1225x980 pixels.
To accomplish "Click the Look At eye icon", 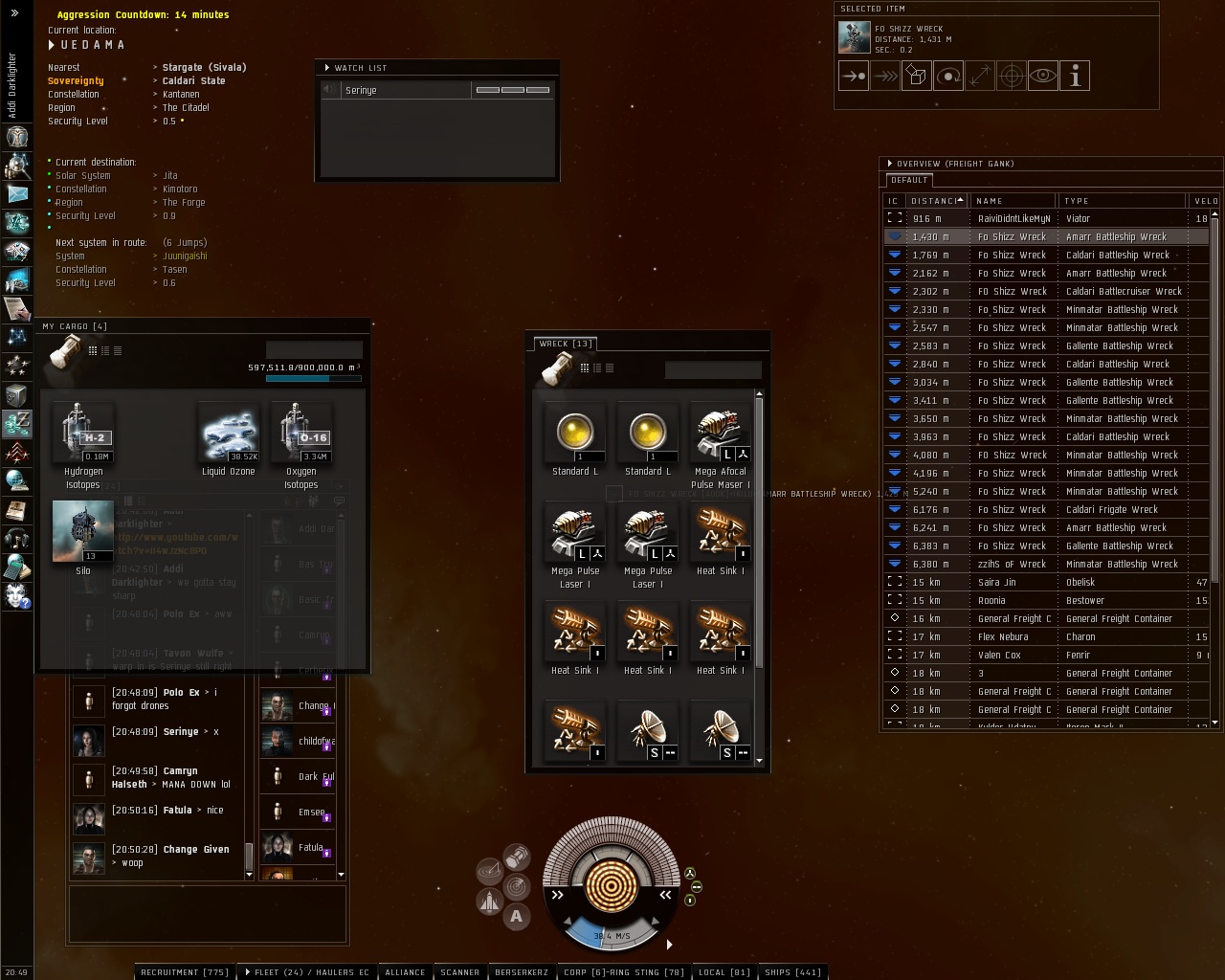I will click(1043, 76).
